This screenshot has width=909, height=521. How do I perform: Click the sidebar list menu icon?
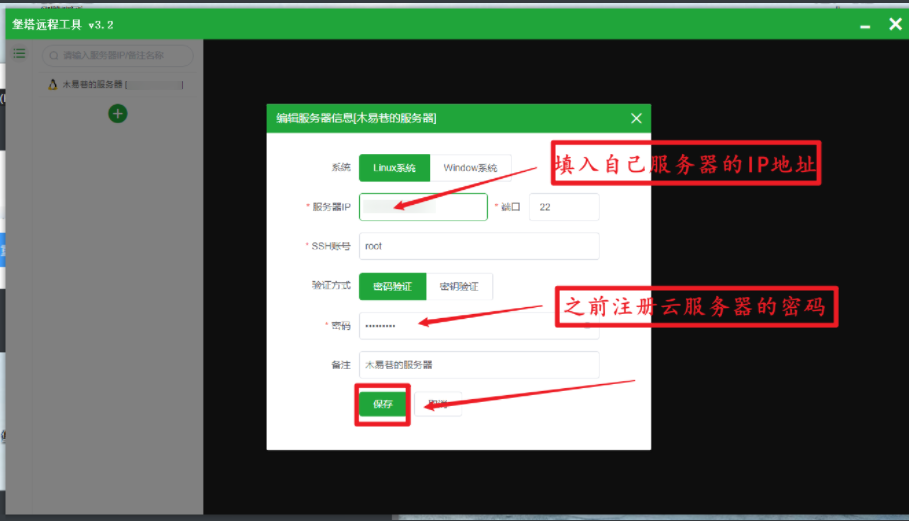[x=19, y=54]
